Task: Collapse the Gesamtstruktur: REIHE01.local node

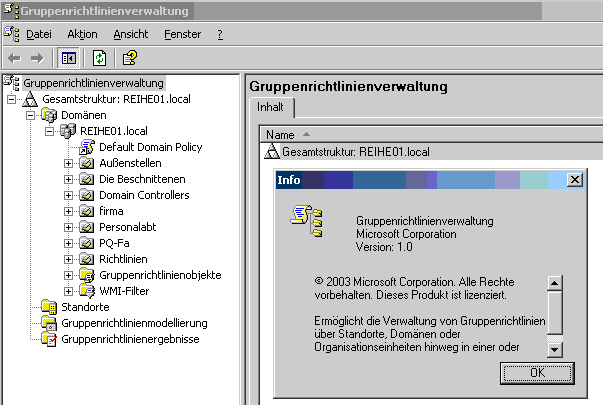Action: click(x=12, y=99)
